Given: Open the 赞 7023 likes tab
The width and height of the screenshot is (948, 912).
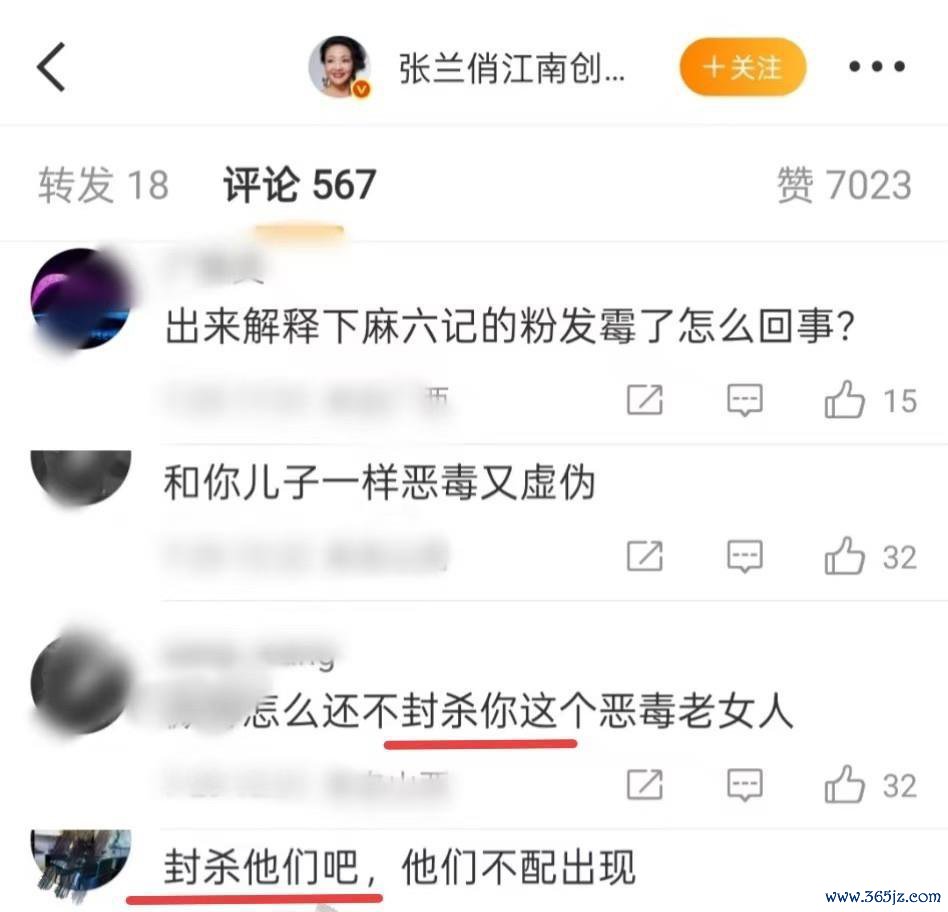Looking at the screenshot, I should coord(844,184).
